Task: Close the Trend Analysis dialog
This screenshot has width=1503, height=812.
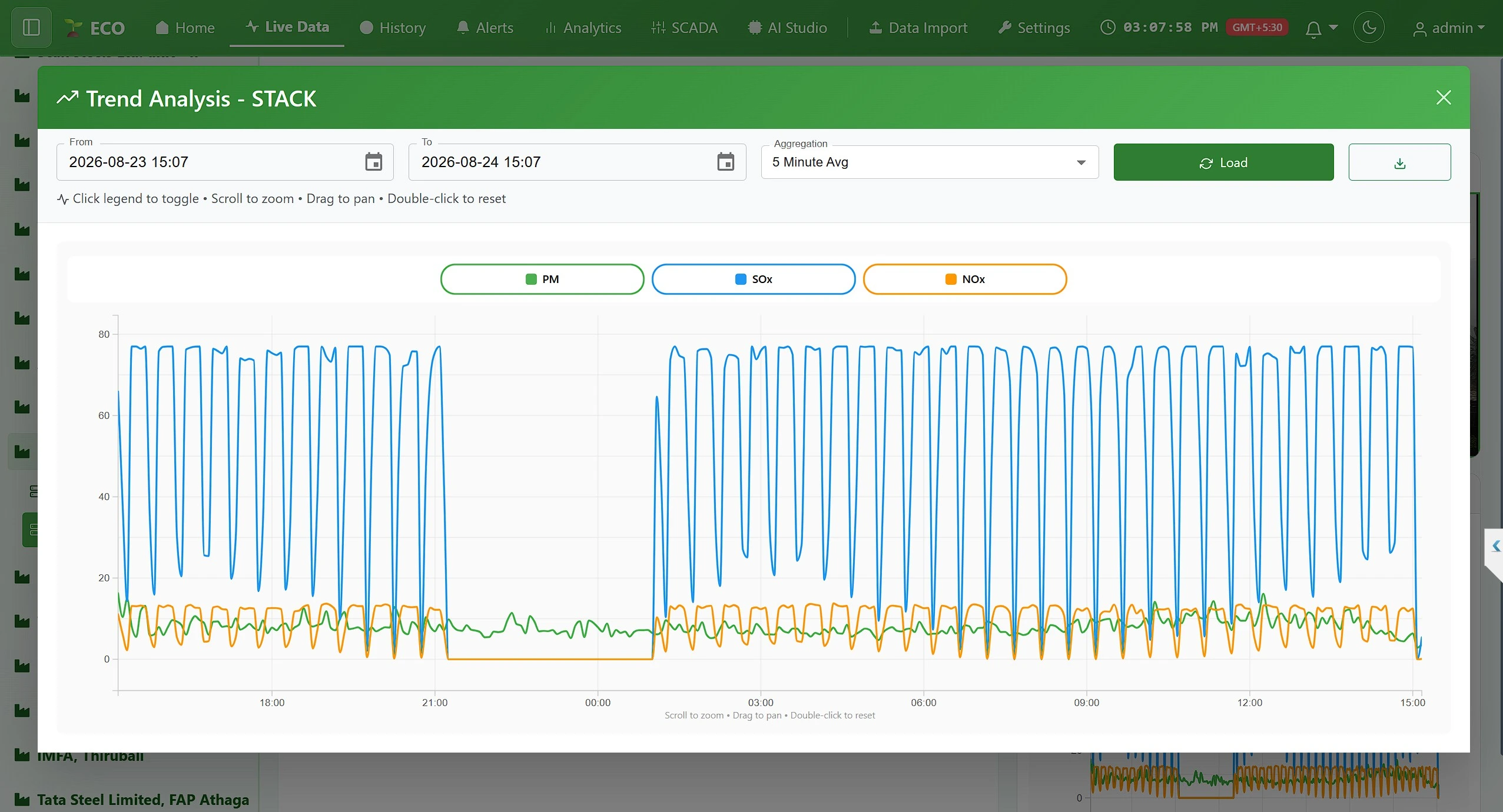Action: (x=1443, y=98)
